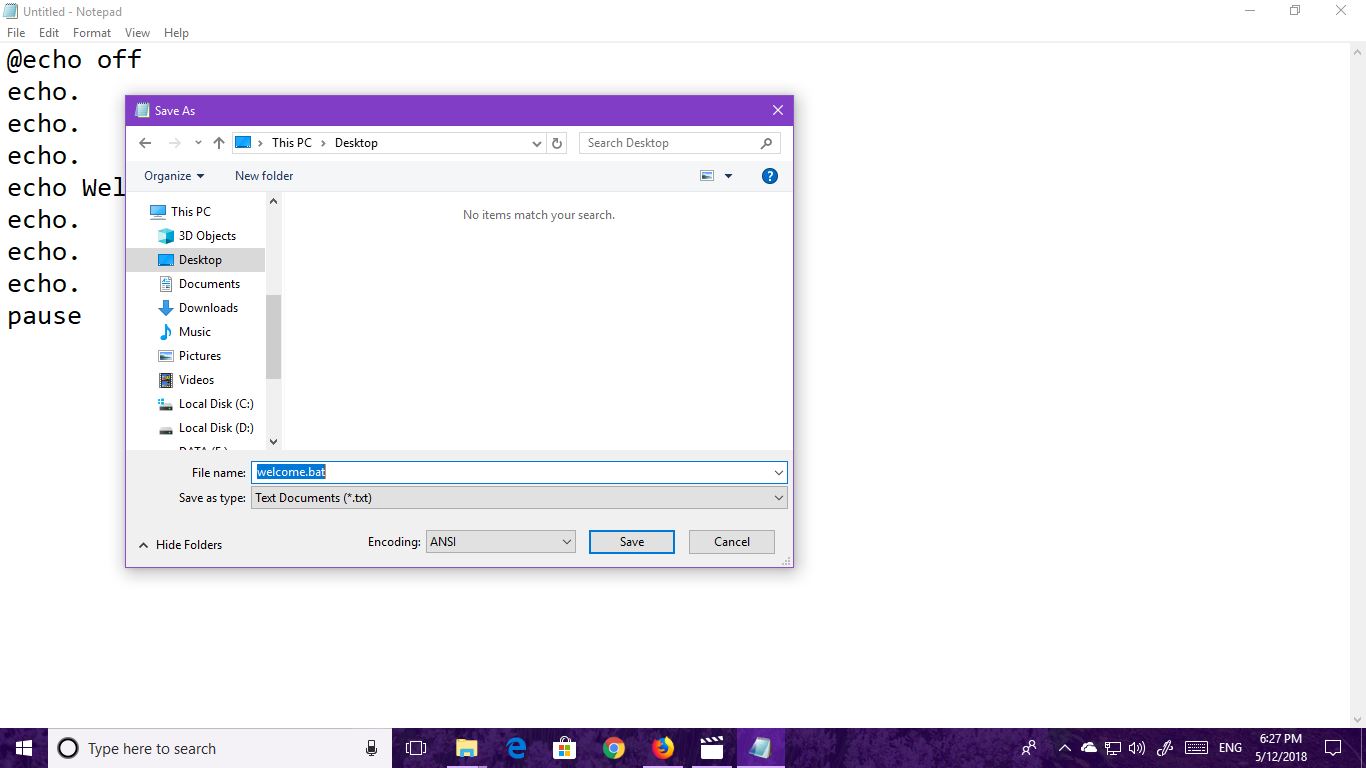Click the blue Help question mark icon

tap(769, 176)
